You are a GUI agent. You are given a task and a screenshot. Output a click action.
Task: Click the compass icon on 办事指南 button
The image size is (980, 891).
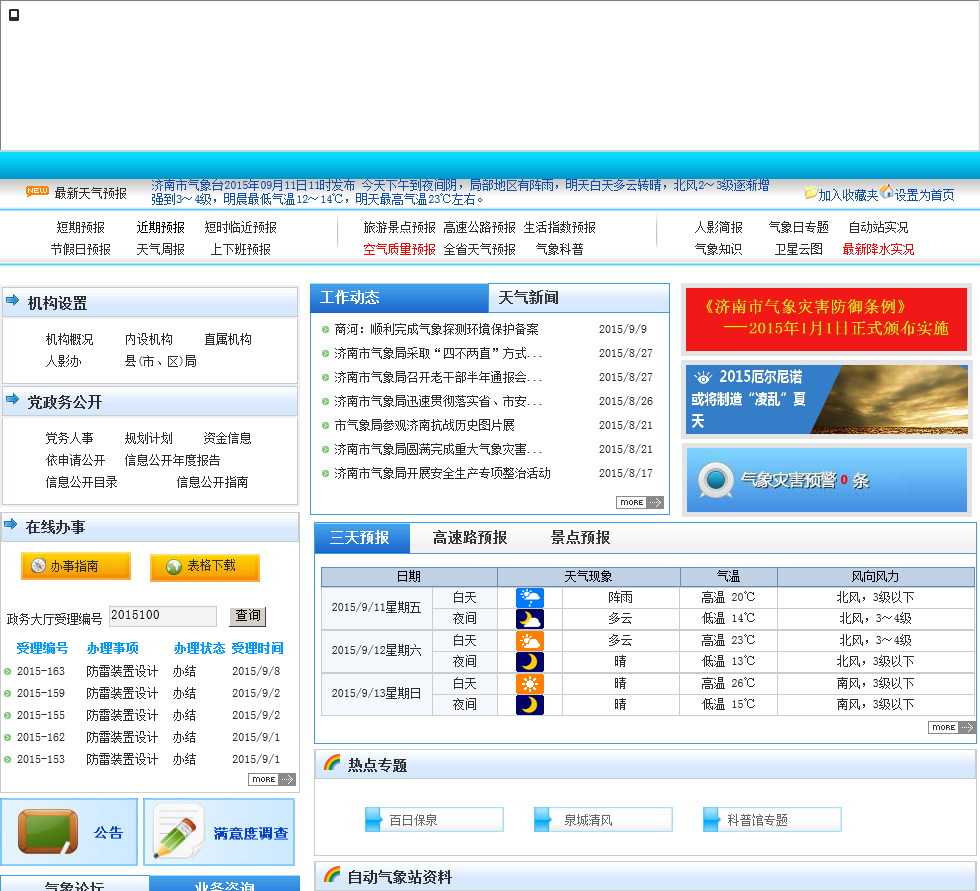point(38,565)
